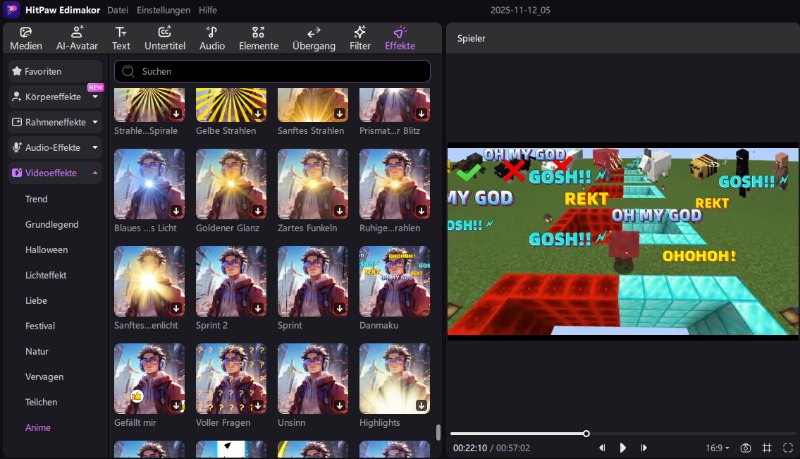Screen dimensions: 800x459
Task: Download the Strahle...Spirale effect
Action: pyautogui.click(x=176, y=114)
